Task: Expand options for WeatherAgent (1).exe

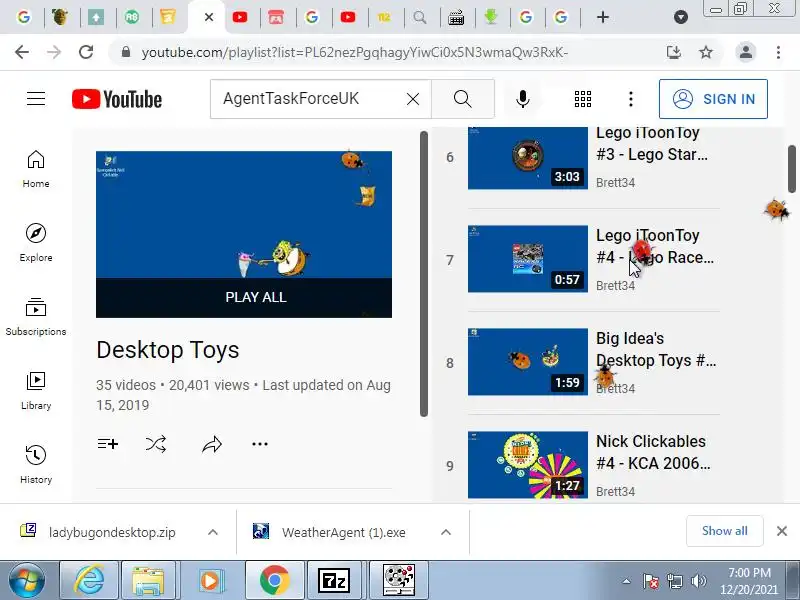Action: coord(445,532)
